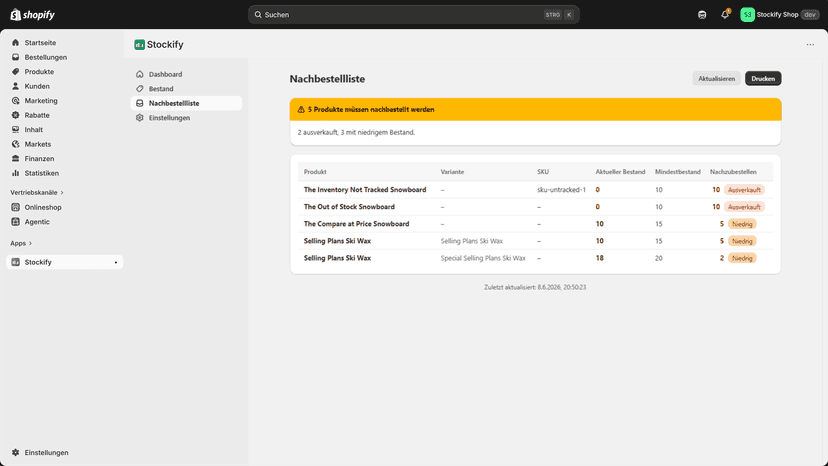Screen dimensions: 828x466
Task: Open the Agentic channel icon
Action: click(15, 222)
